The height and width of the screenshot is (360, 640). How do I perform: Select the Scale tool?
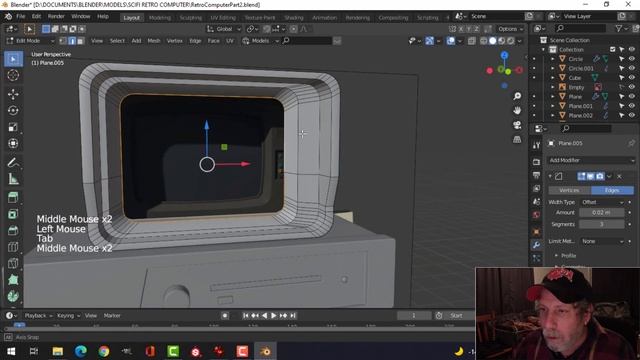13,127
